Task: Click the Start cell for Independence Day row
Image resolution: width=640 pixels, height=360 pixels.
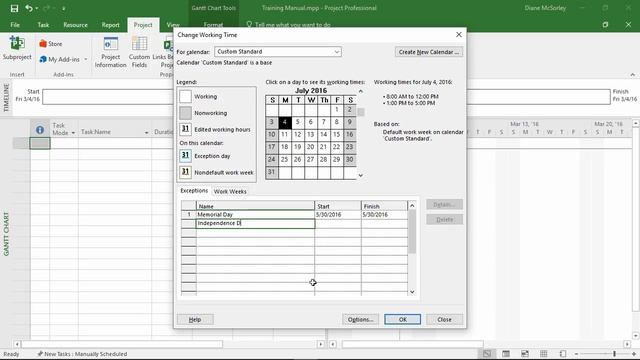Action: 338,223
